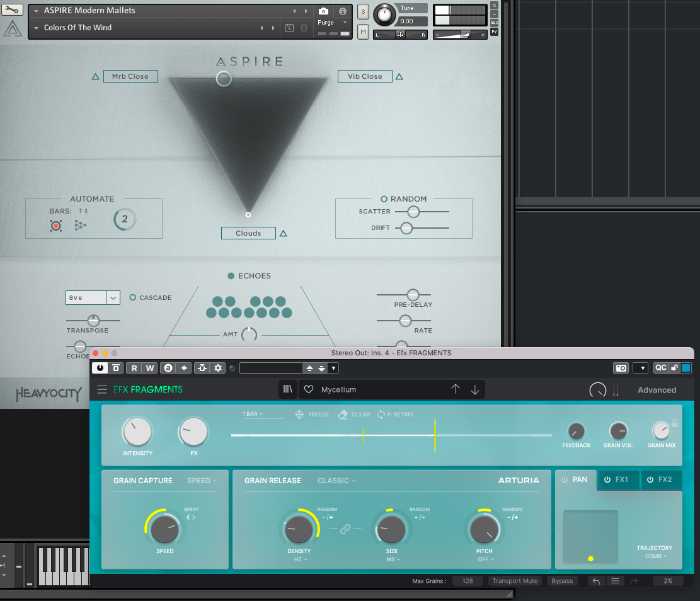
Task: Open the Grain Release CLASSIC mode dropdown
Action: [337, 481]
